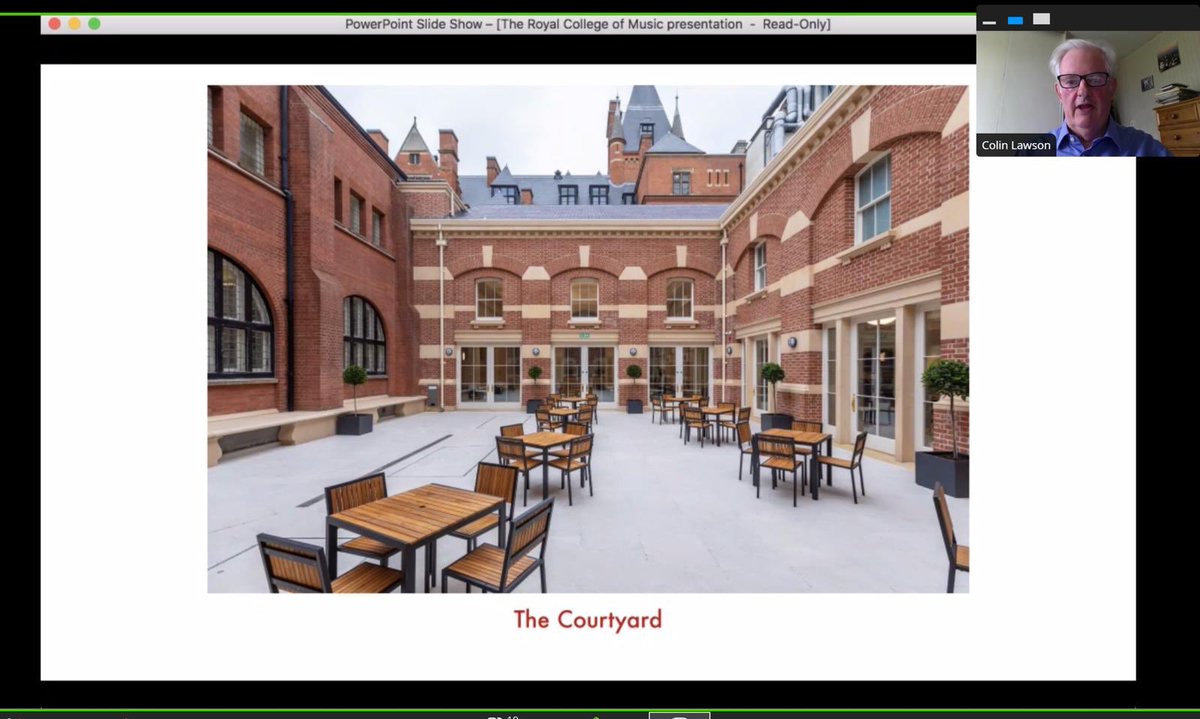The height and width of the screenshot is (719, 1200).
Task: Click Colin Lawson's video thumbnail
Action: 1088,94
